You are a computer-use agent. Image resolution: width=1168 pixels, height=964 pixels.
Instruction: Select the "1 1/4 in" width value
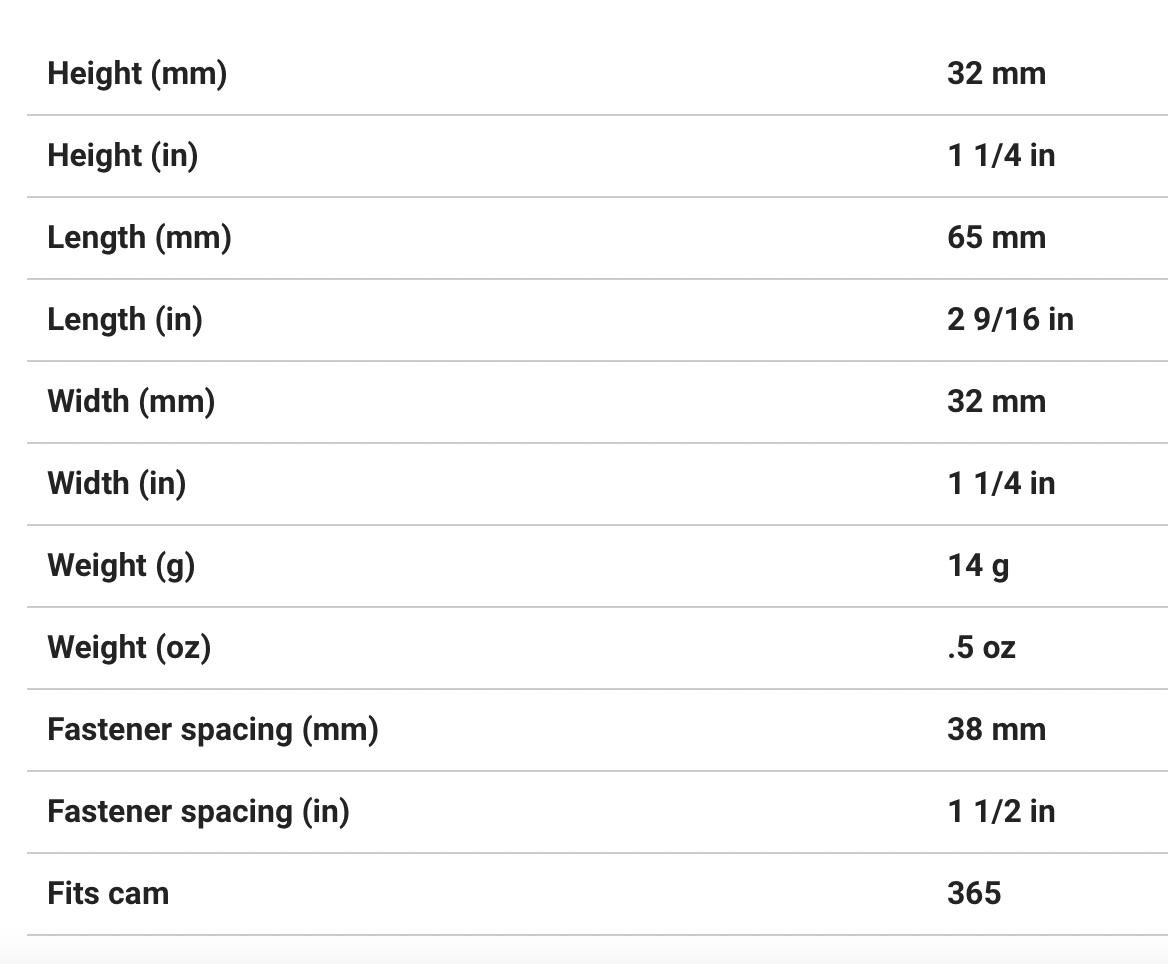[x=1001, y=484]
